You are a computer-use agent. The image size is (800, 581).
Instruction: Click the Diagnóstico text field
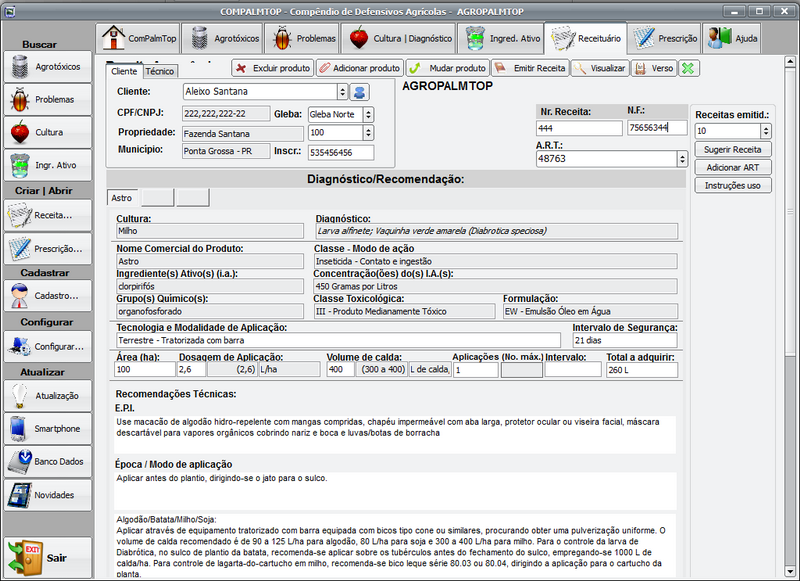pyautogui.click(x=496, y=231)
